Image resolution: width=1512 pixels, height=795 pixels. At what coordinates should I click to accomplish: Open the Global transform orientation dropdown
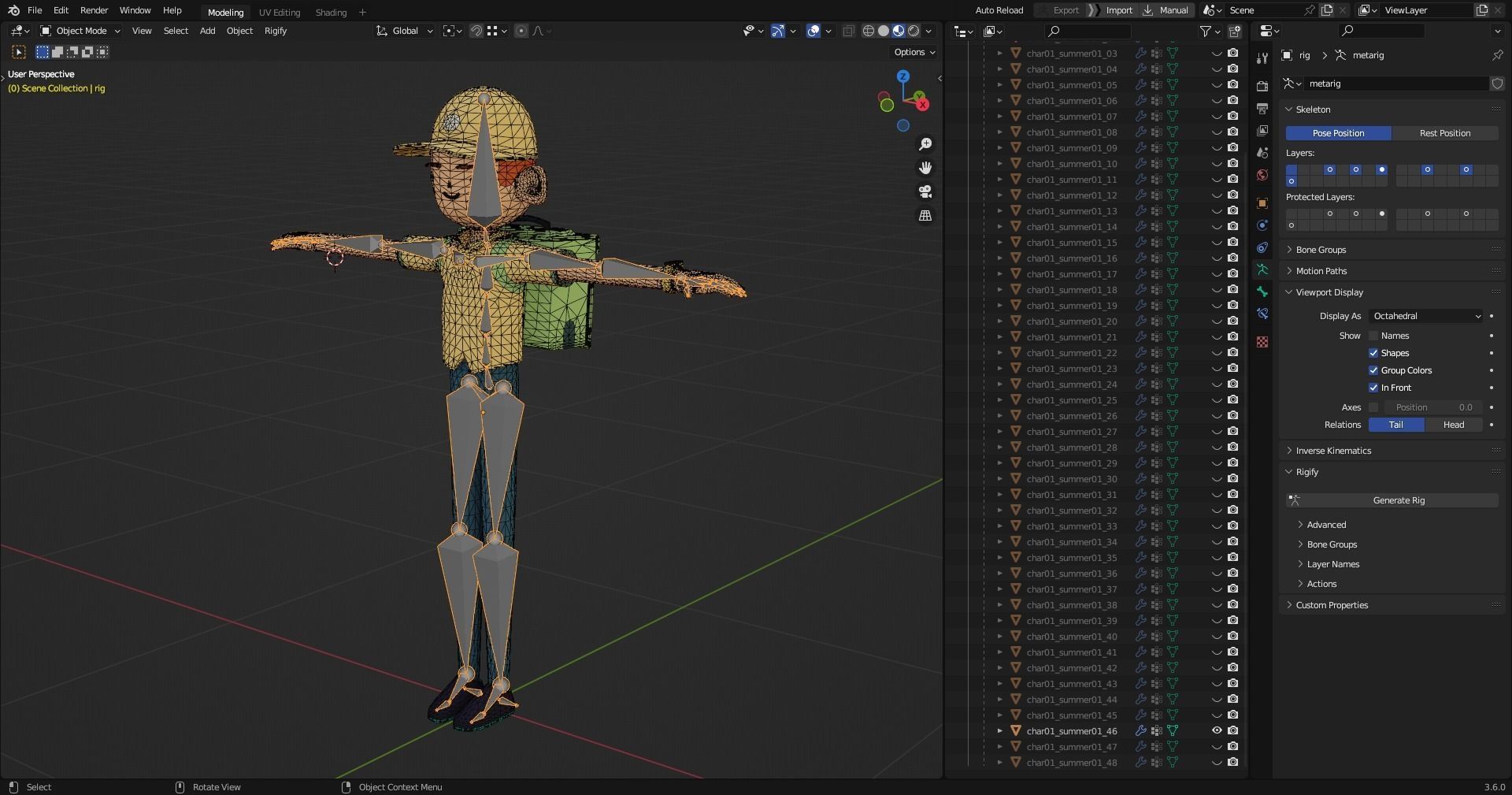click(405, 31)
